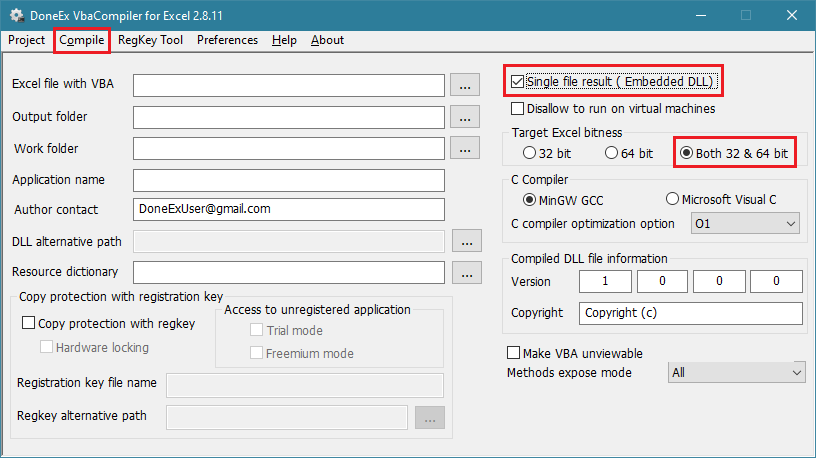Minimize the VbaCompiler window
This screenshot has width=816, height=458.
click(x=701, y=15)
